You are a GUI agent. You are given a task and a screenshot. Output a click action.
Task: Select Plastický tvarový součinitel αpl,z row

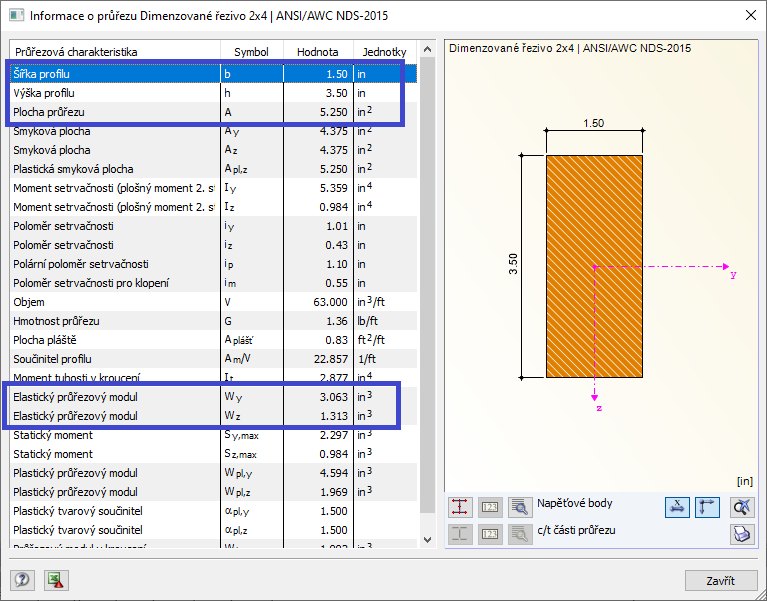[213, 531]
